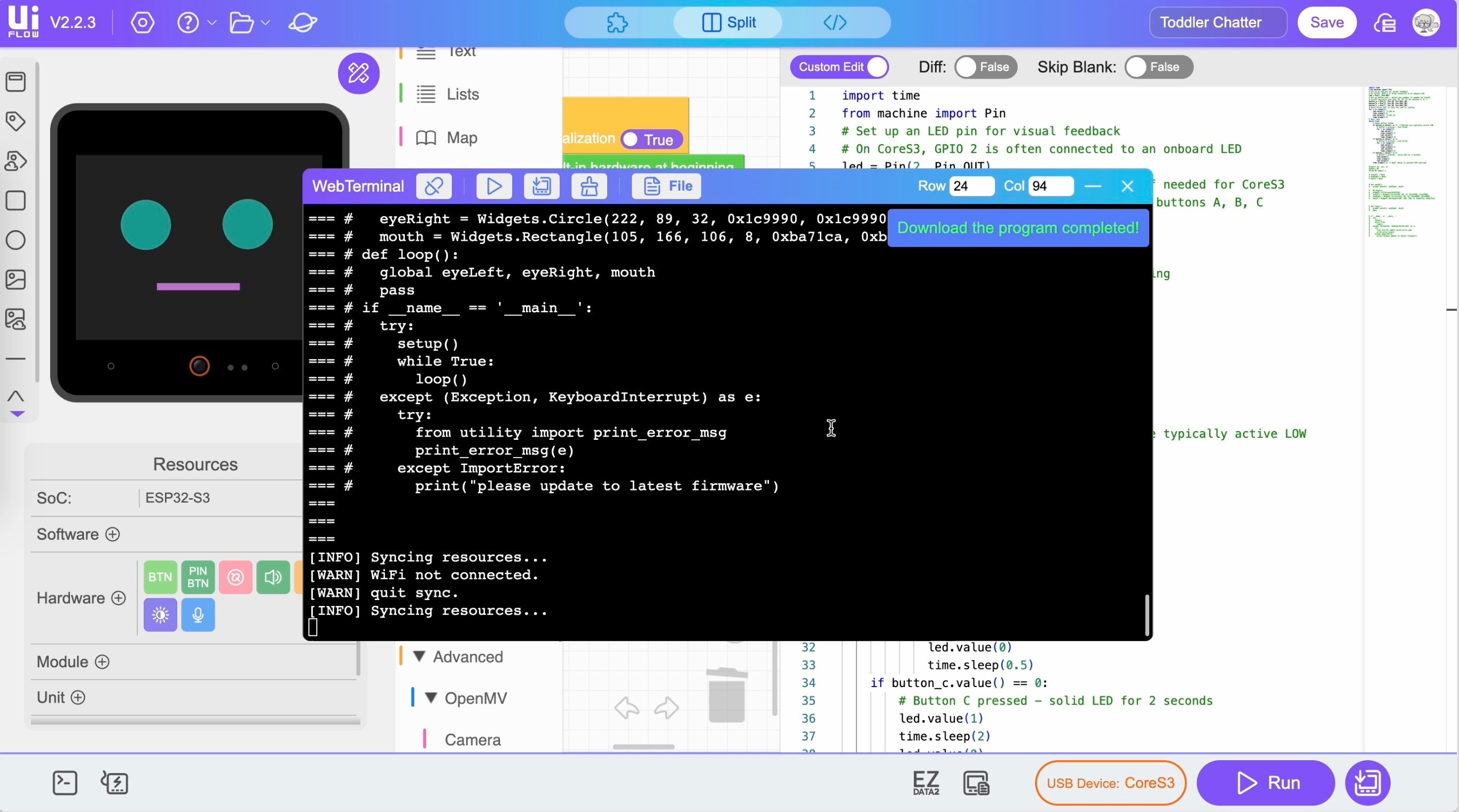This screenshot has width=1459, height=812.
Task: Click the terminal Row number field
Action: click(x=971, y=186)
